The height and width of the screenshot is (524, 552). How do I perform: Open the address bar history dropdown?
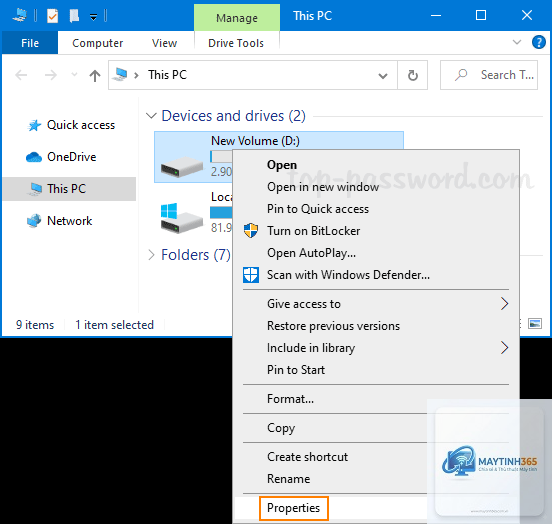383,75
